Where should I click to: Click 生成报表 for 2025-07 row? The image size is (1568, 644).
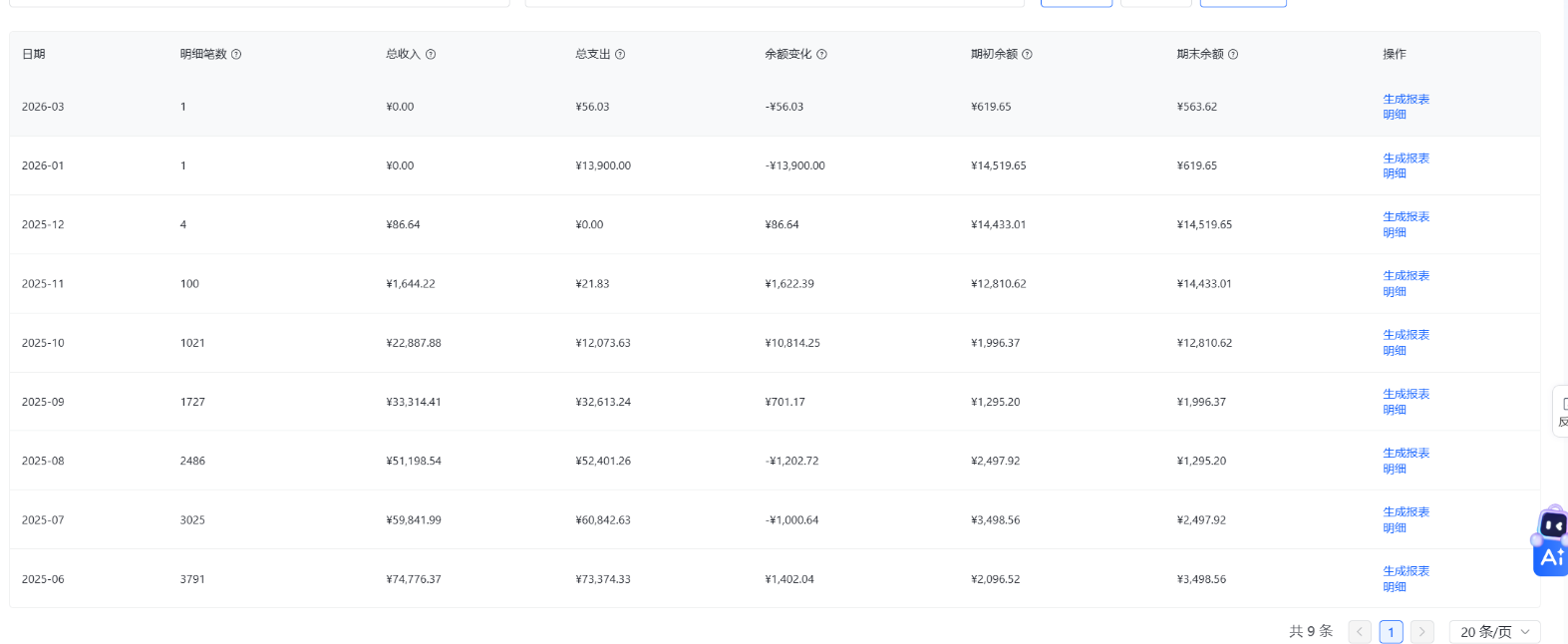1406,511
